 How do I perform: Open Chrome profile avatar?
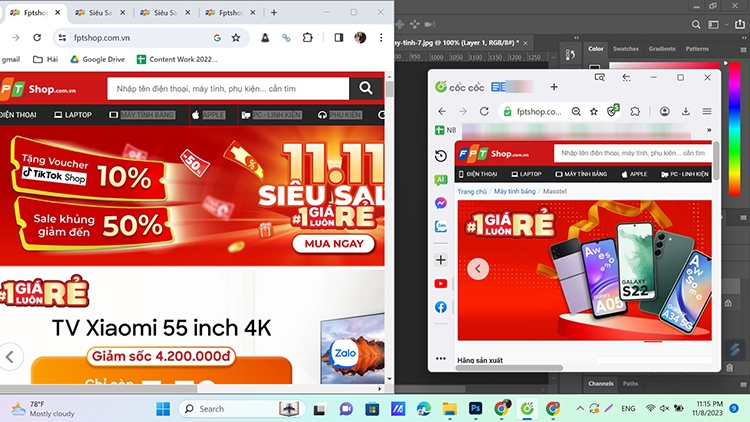pos(360,37)
